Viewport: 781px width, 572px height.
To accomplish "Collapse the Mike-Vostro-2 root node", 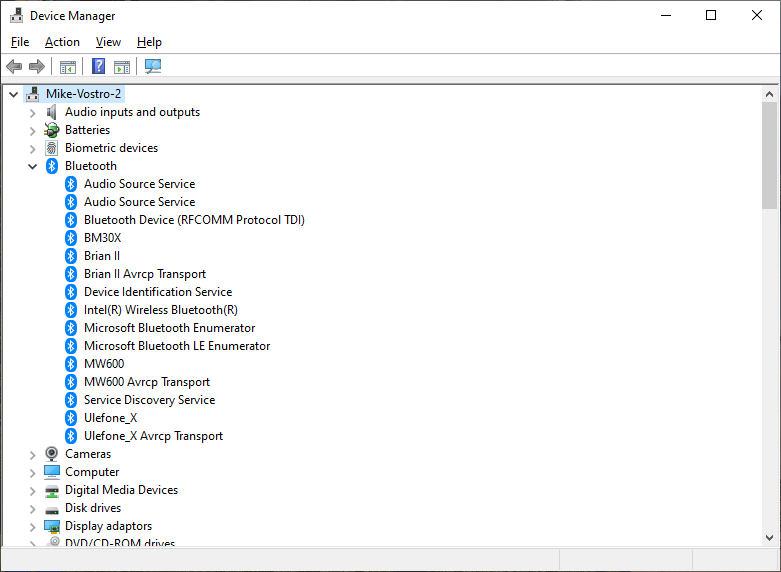I will pyautogui.click(x=14, y=94).
